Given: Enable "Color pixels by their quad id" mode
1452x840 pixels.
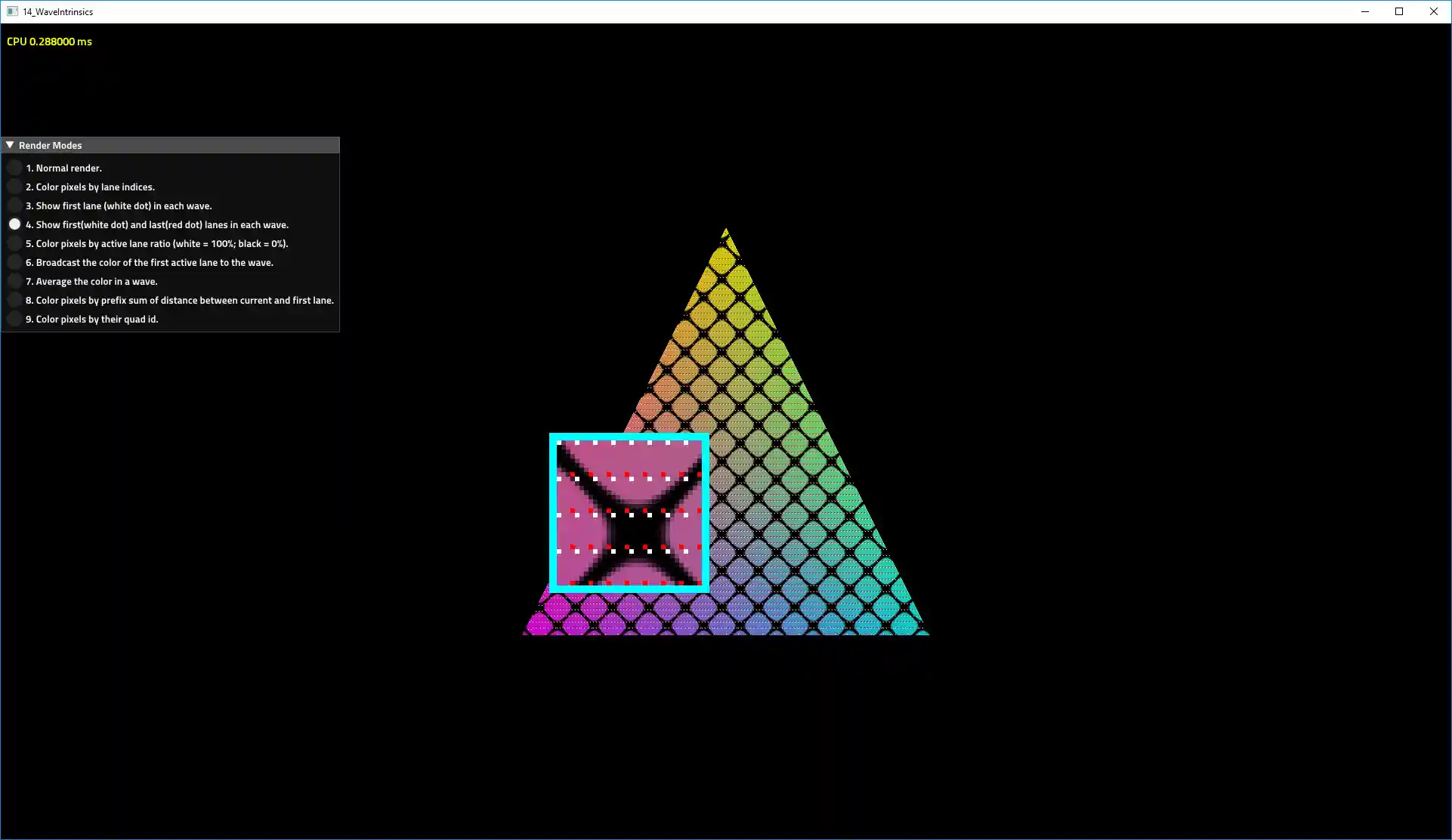Looking at the screenshot, I should [14, 318].
